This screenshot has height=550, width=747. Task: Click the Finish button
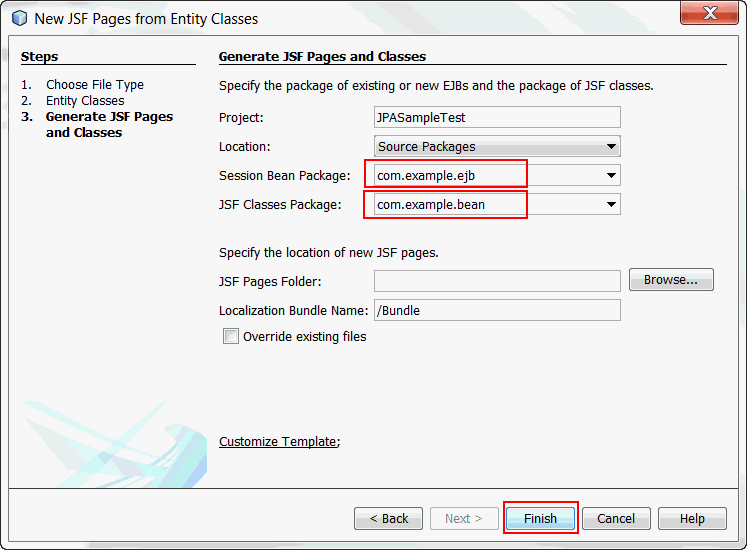(540, 518)
